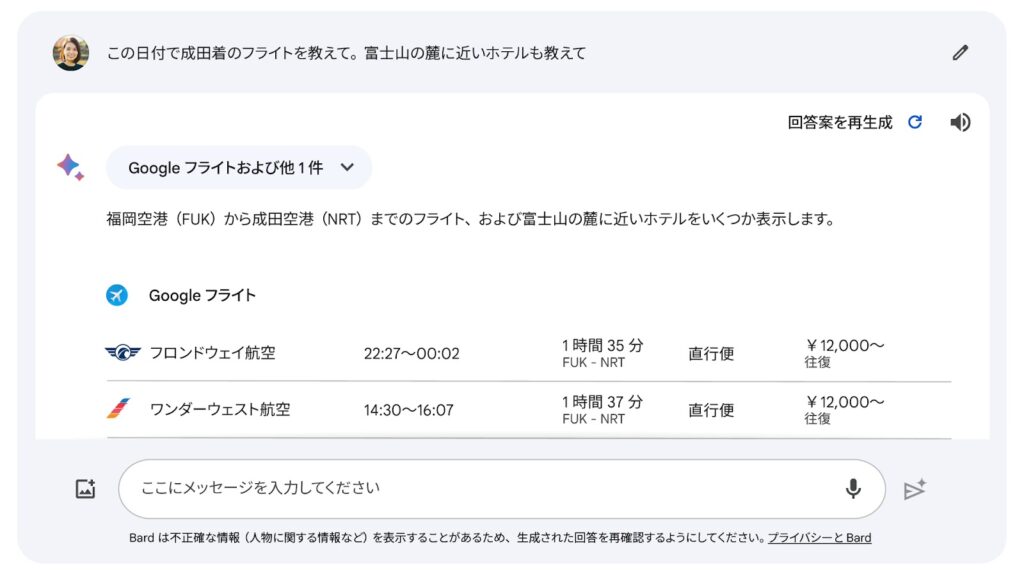Click the Google フライト airplane icon
Image resolution: width=1024 pixels, height=576 pixels.
(117, 295)
